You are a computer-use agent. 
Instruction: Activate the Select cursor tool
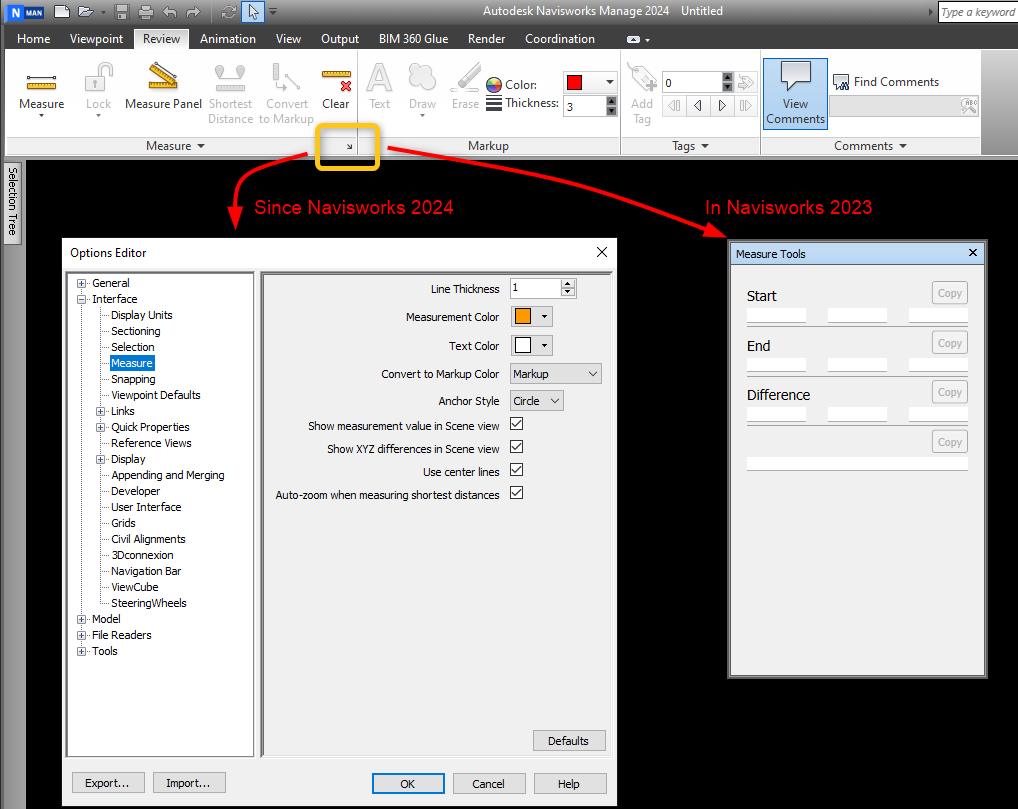point(253,12)
